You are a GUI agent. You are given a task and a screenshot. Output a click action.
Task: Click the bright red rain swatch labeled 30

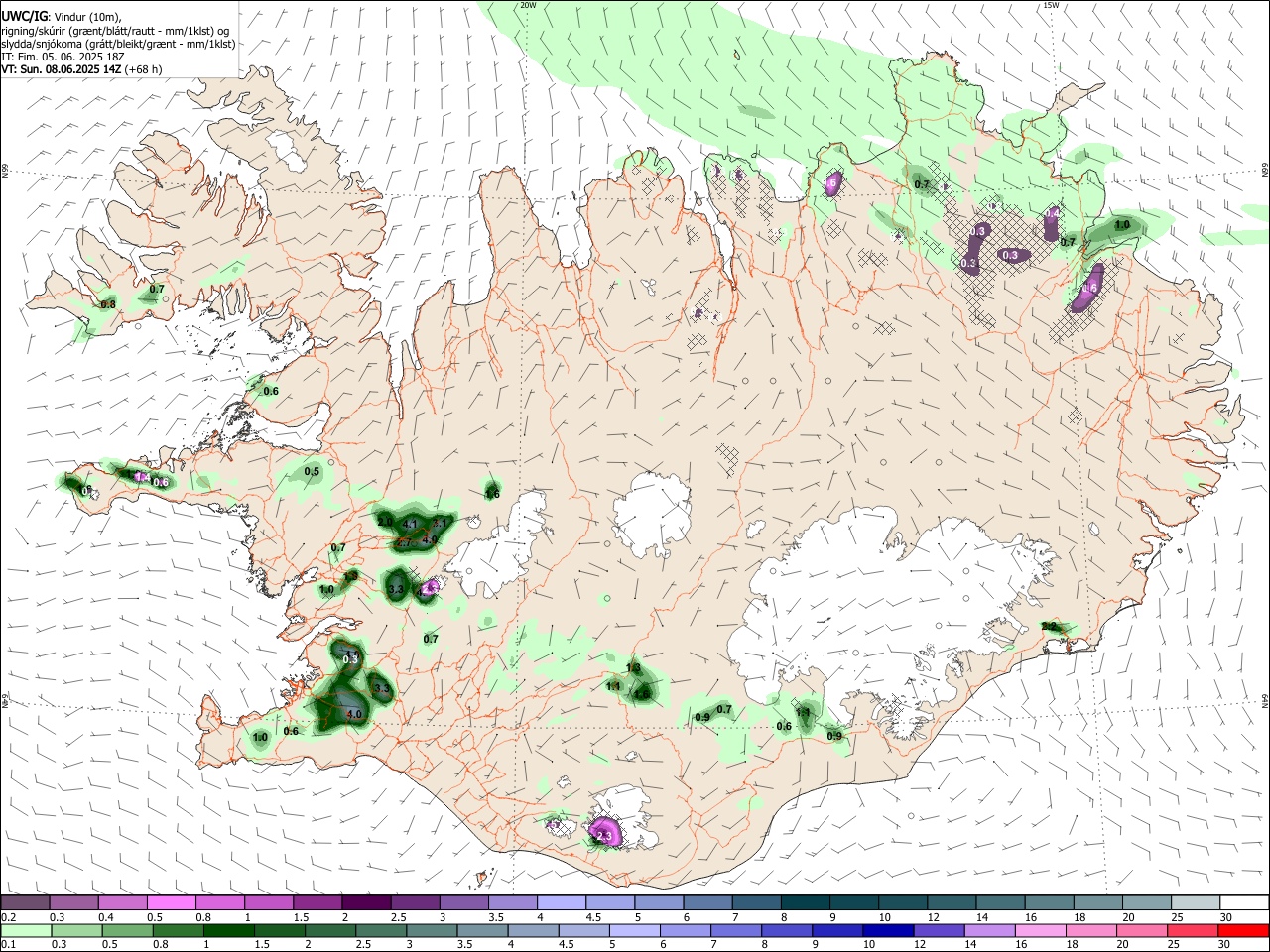(1243, 931)
